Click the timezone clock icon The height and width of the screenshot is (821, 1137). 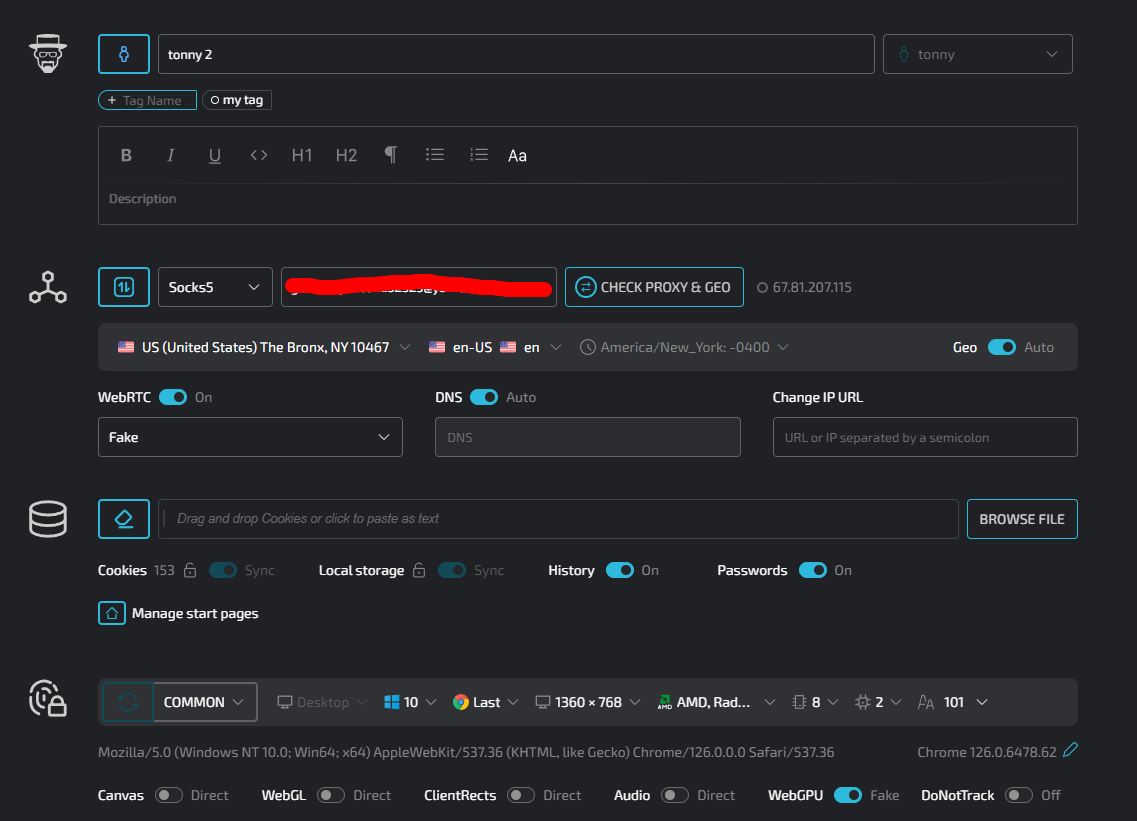(588, 347)
